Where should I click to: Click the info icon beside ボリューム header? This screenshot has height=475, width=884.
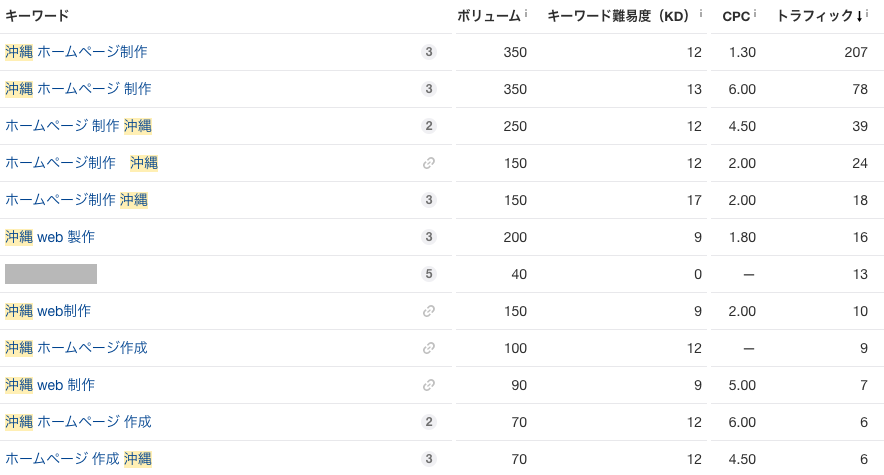[526, 15]
